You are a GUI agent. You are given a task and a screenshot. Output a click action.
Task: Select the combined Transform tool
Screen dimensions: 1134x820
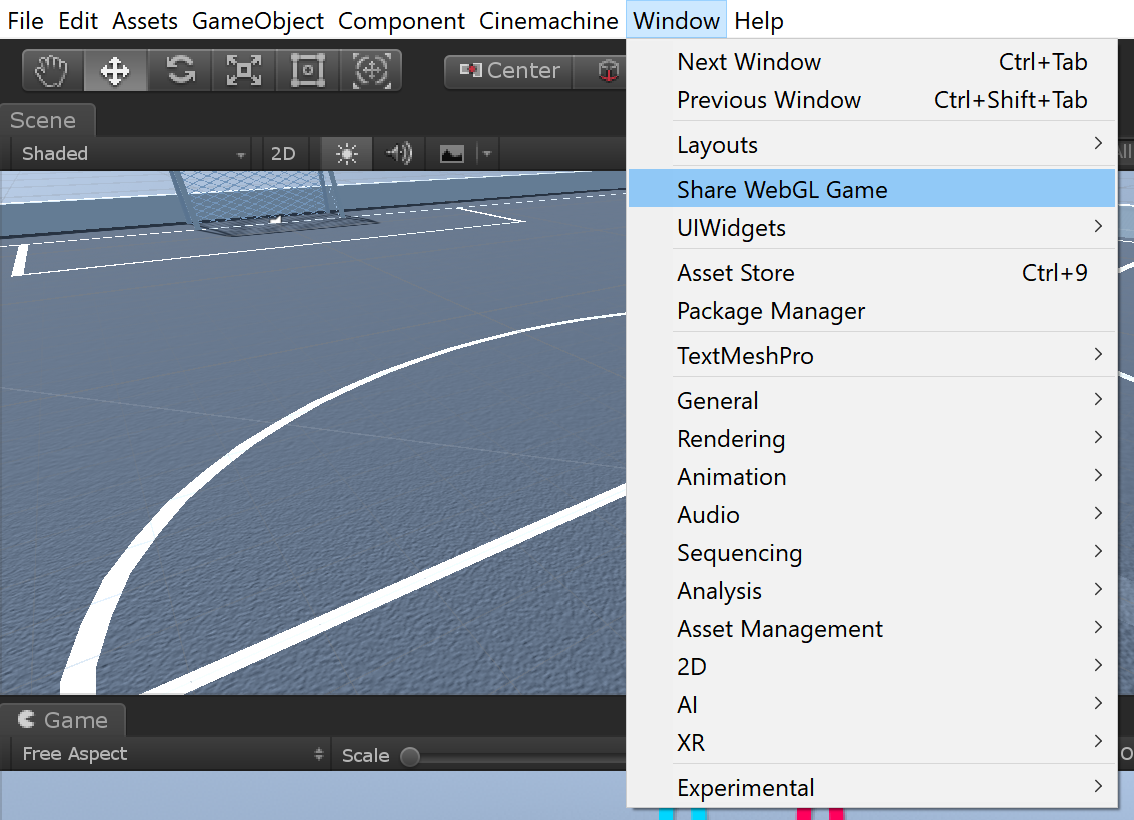click(x=370, y=71)
